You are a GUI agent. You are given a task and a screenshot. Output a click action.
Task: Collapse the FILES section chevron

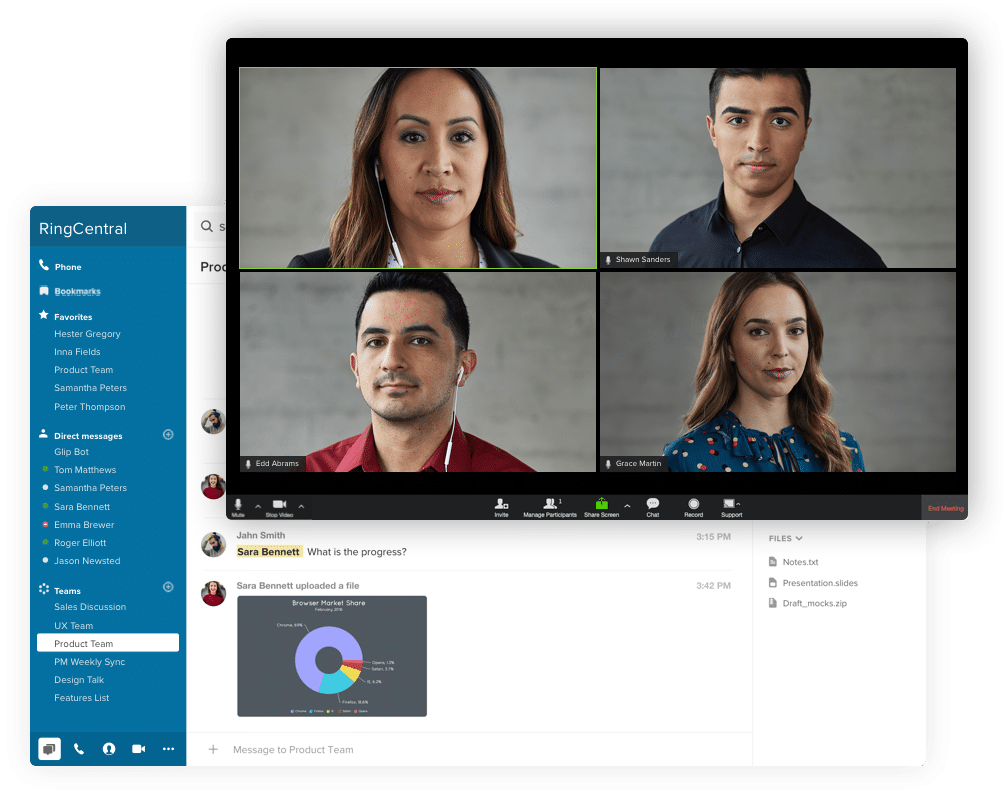click(799, 539)
